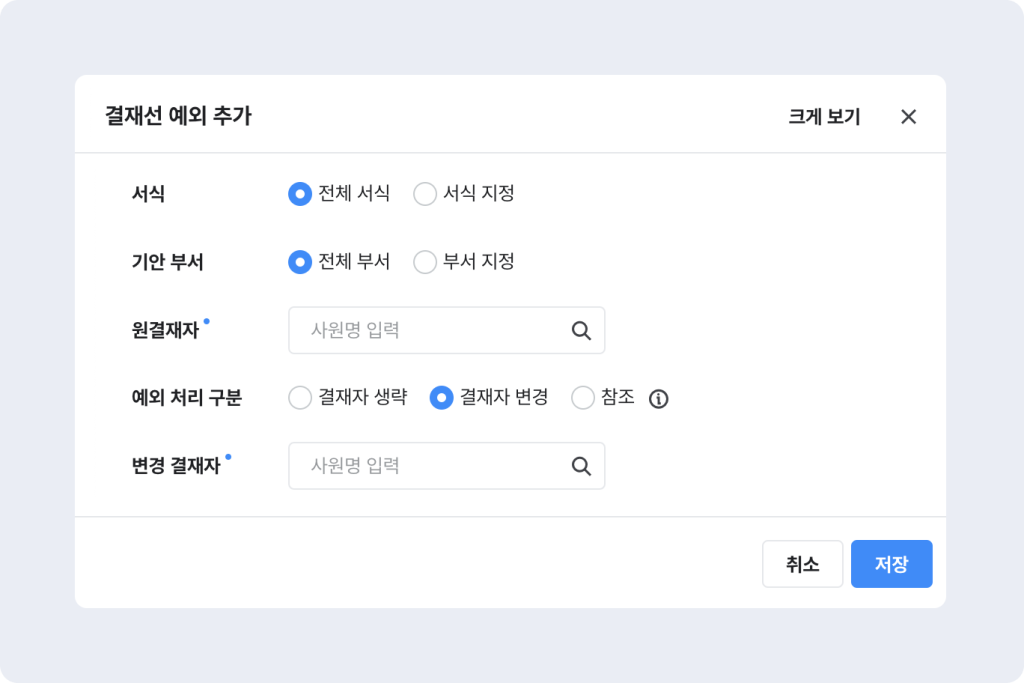
Task: Focus the 변경 결재자 employee name input
Action: tap(430, 466)
